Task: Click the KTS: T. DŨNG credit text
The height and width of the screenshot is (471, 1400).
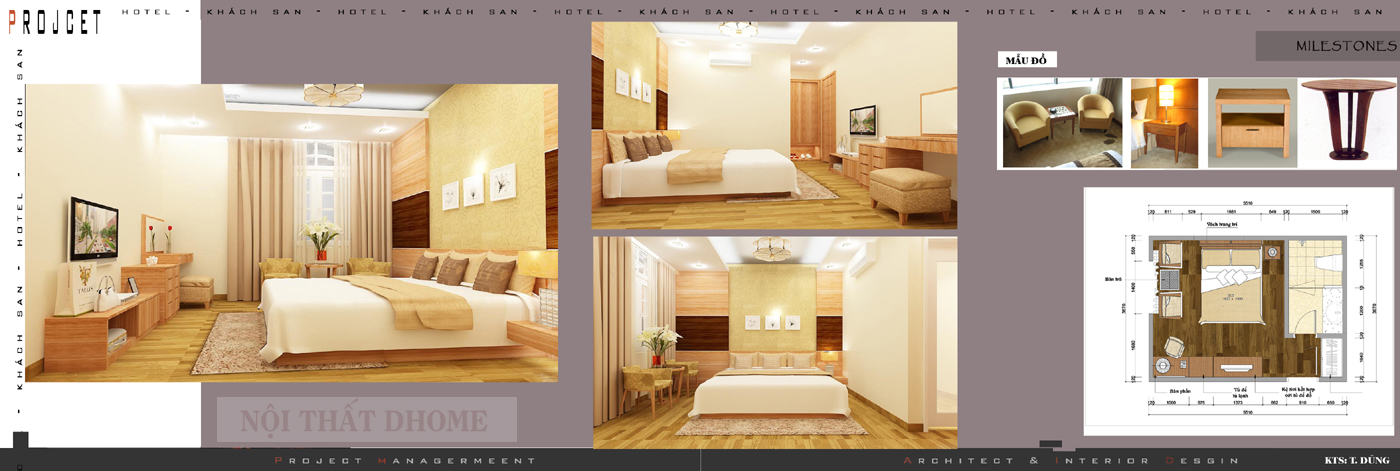Action: [1357, 461]
